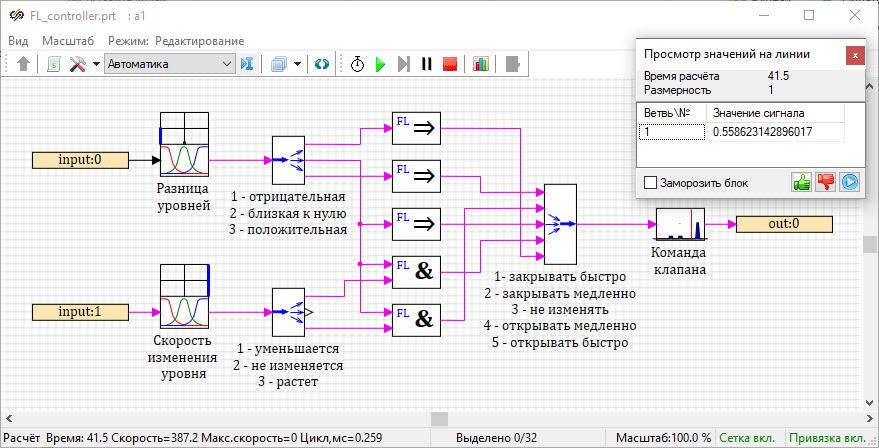Expand the dropdown arrow next to layers icon
Screen dimensions: 879x448
tap(298, 64)
